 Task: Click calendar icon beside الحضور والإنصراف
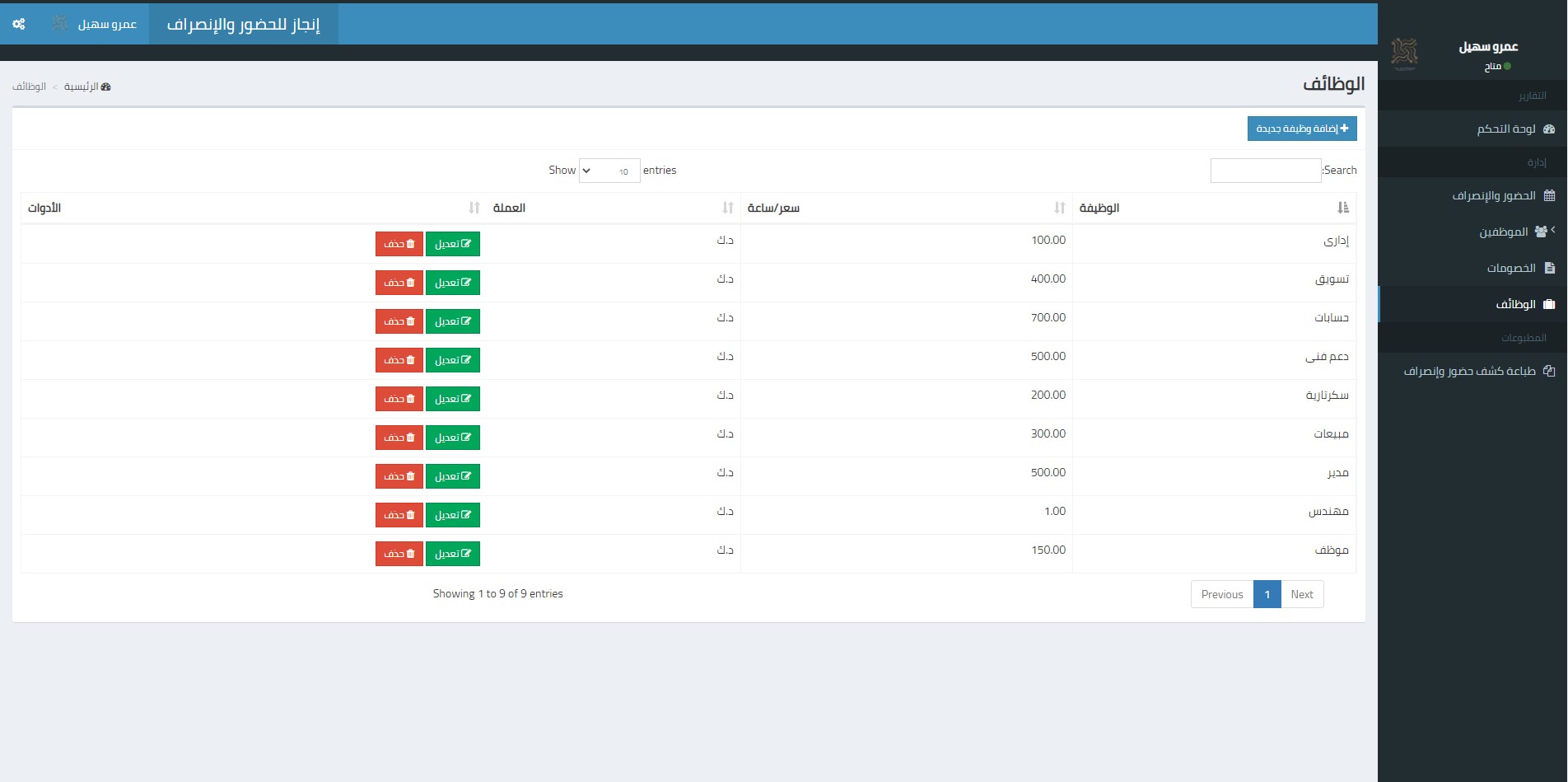tap(1549, 195)
